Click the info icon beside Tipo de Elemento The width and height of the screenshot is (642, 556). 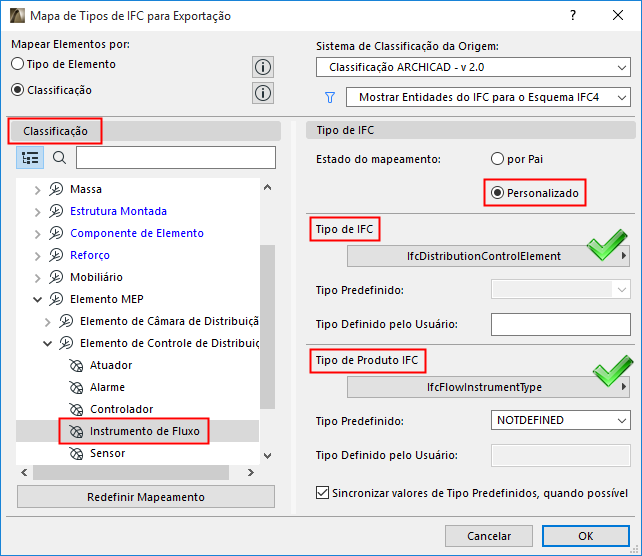(x=263, y=67)
